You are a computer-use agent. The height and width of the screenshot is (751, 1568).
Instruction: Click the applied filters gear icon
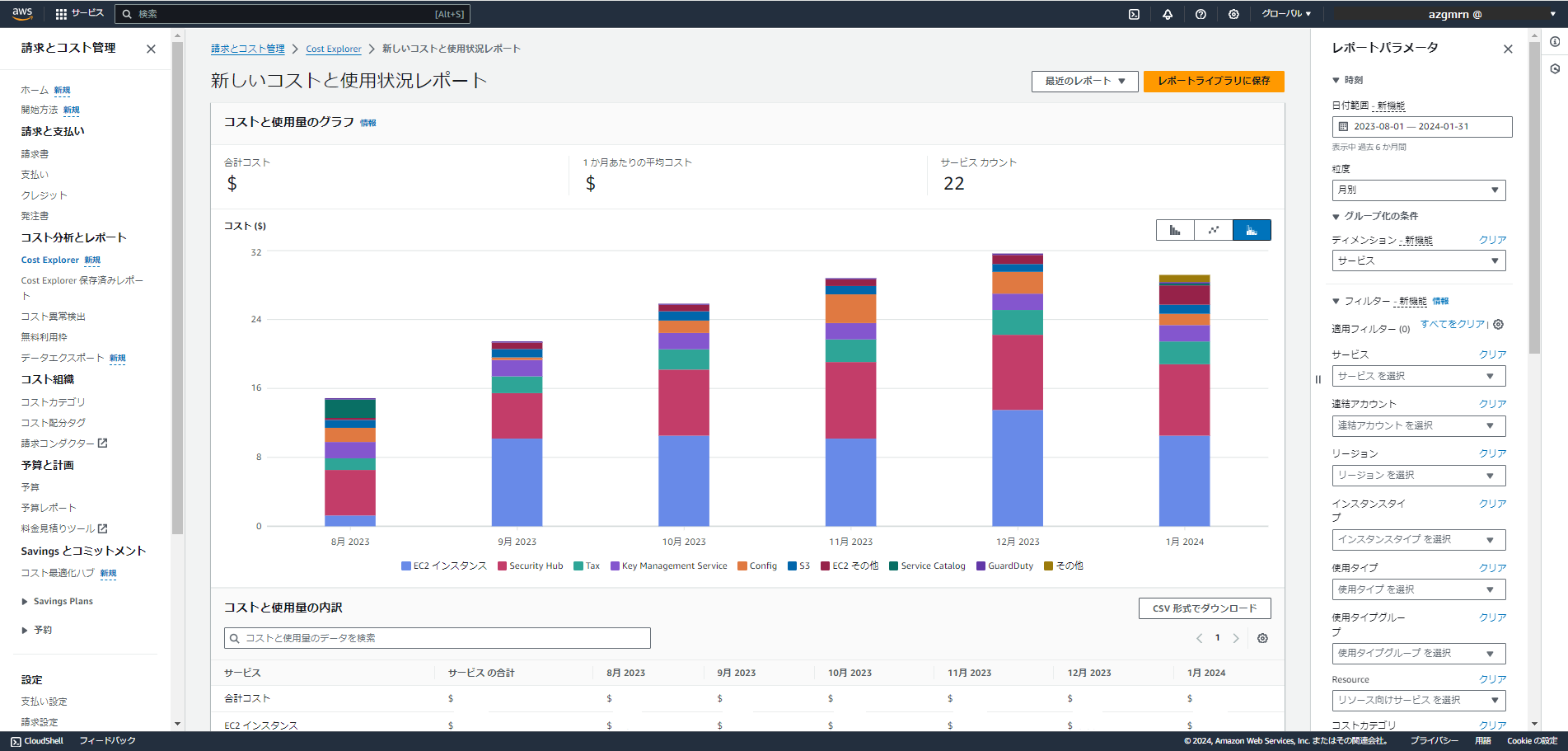[1499, 324]
